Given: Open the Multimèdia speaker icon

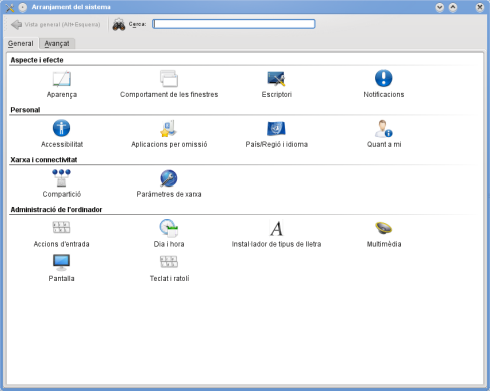Looking at the screenshot, I should (384, 228).
